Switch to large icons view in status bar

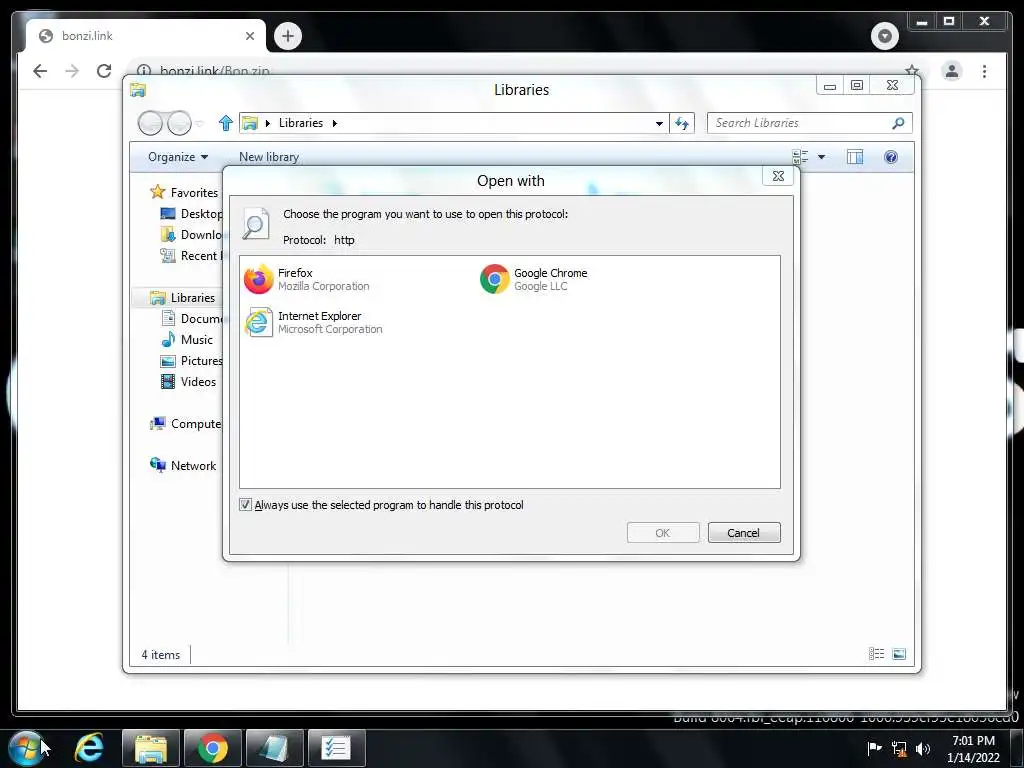[899, 654]
